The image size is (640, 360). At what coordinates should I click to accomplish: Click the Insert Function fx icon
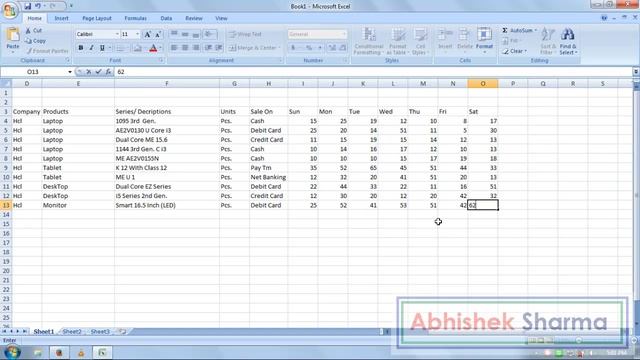pyautogui.click(x=108, y=72)
